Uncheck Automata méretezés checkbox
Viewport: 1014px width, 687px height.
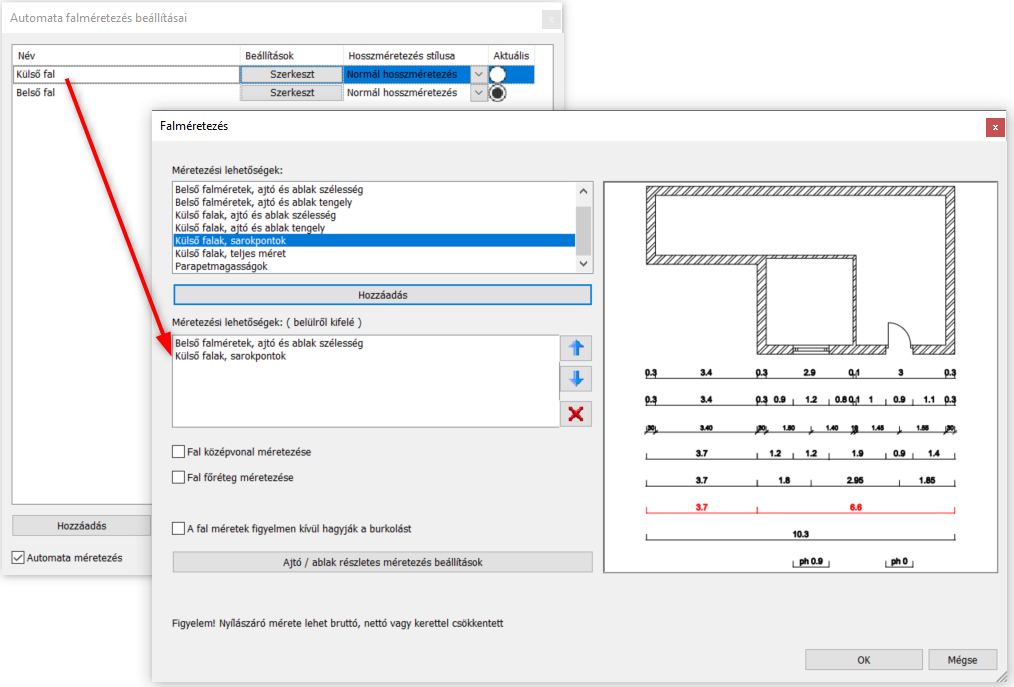[x=18, y=558]
